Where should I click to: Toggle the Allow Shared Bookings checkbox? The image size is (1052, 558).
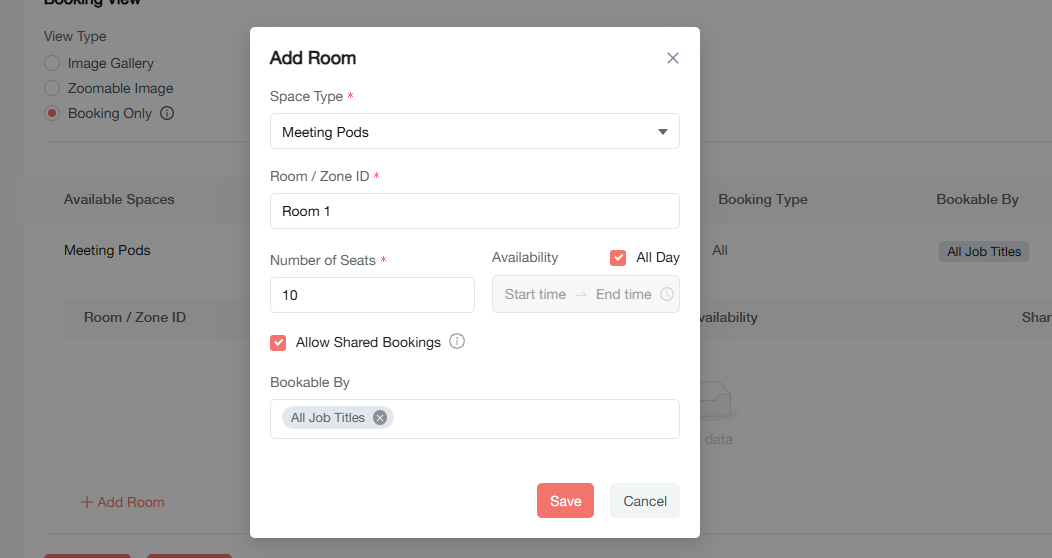pyautogui.click(x=278, y=343)
